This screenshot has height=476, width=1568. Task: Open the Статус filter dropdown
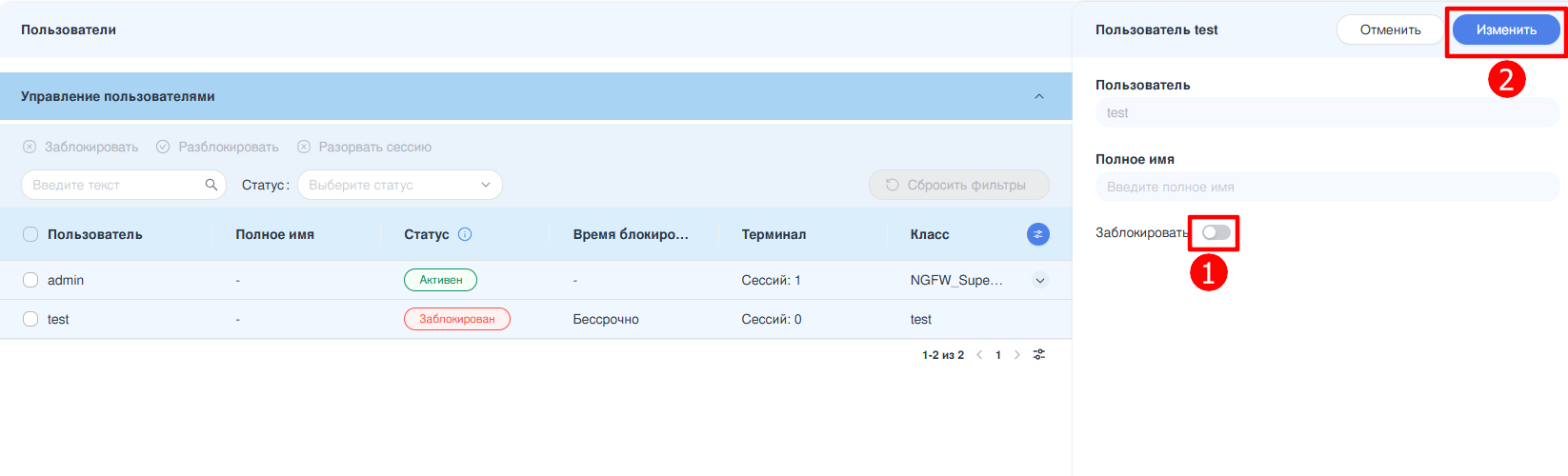click(x=399, y=185)
